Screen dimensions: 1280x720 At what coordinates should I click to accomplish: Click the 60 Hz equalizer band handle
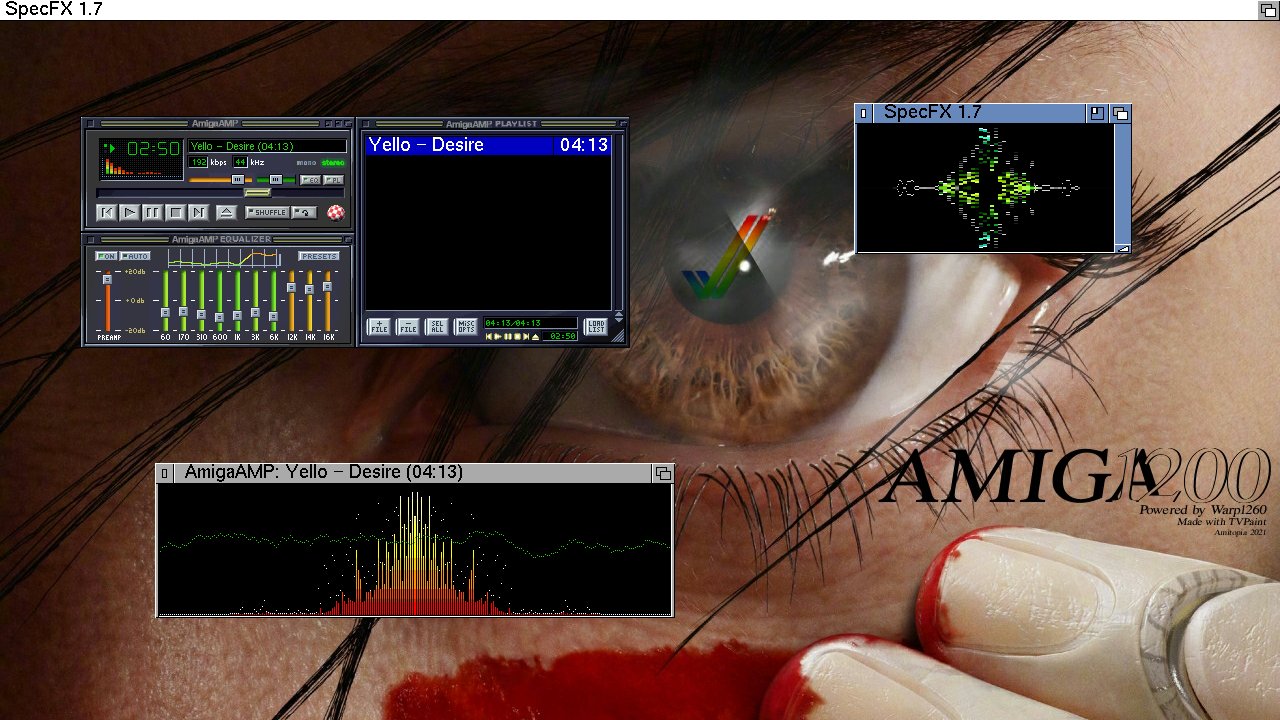point(165,313)
